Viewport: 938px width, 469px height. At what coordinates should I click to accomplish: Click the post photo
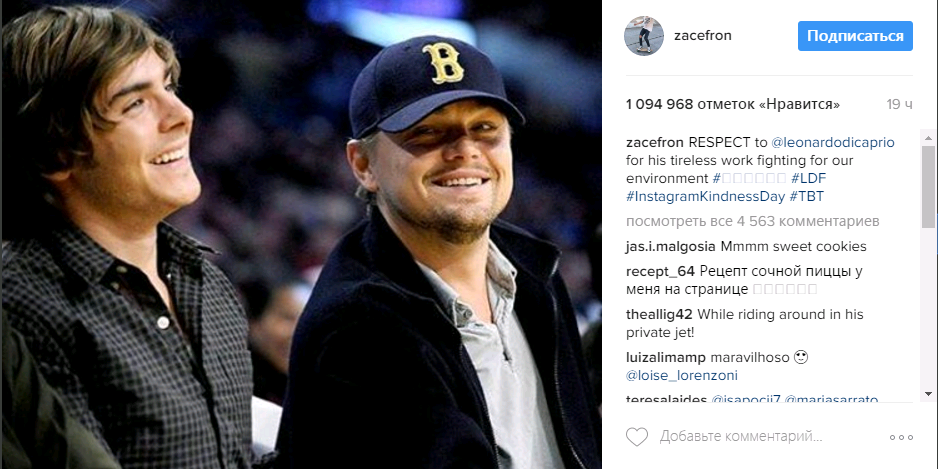click(300, 234)
